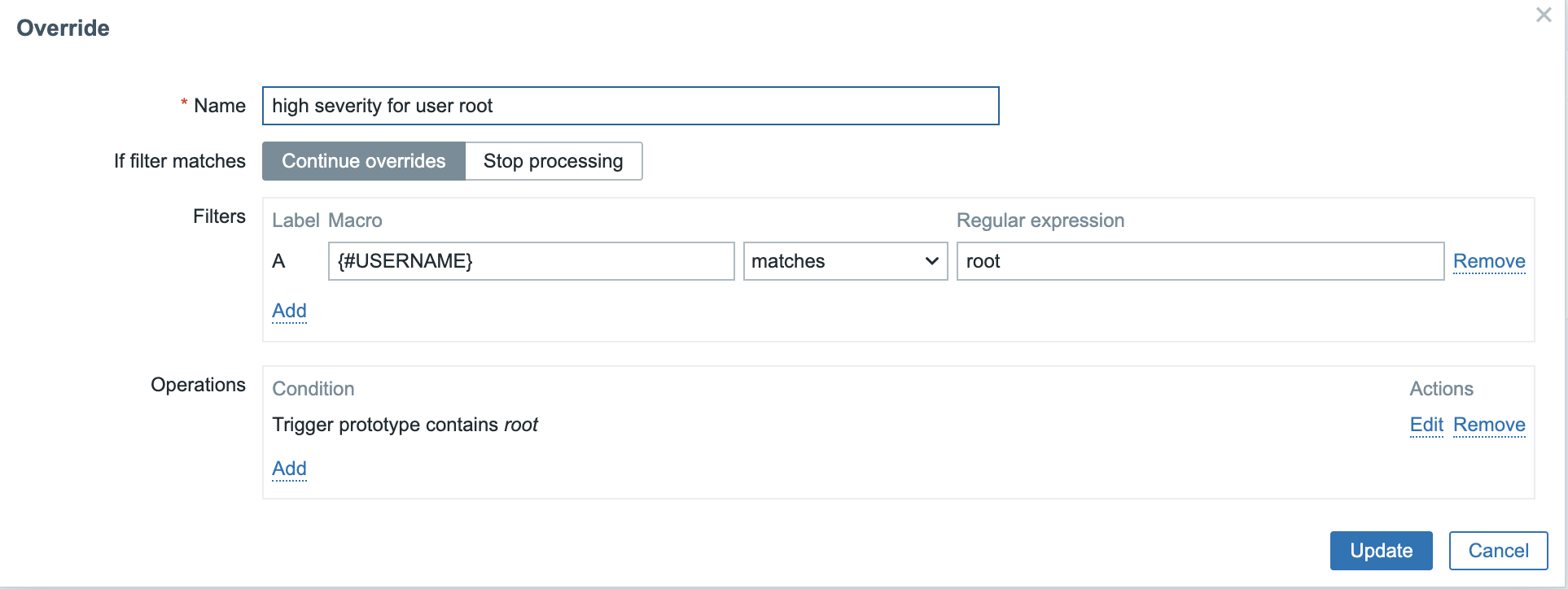Click the If filter matches label
The width and height of the screenshot is (1568, 589).
(x=179, y=161)
